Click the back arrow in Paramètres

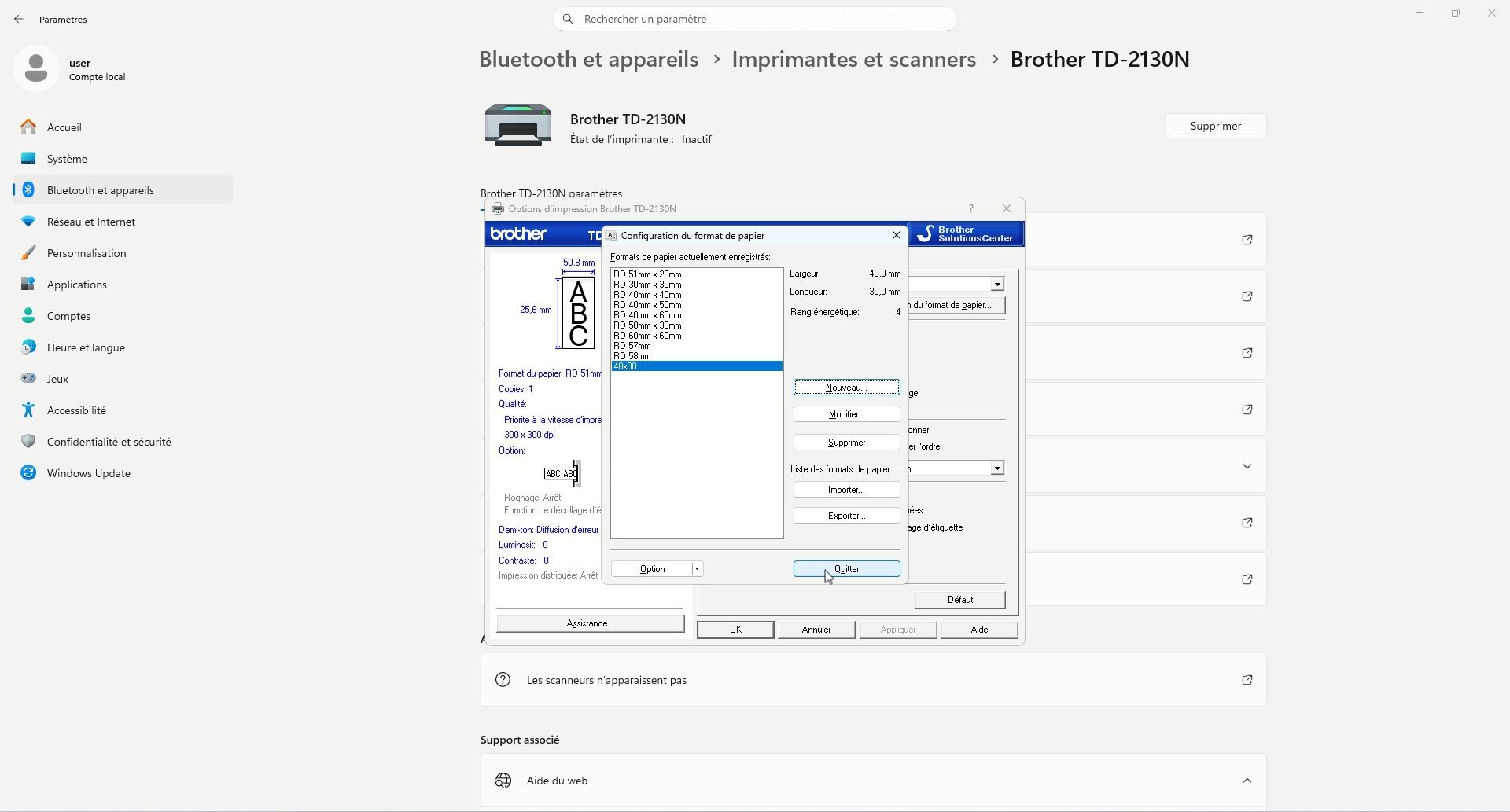19,19
